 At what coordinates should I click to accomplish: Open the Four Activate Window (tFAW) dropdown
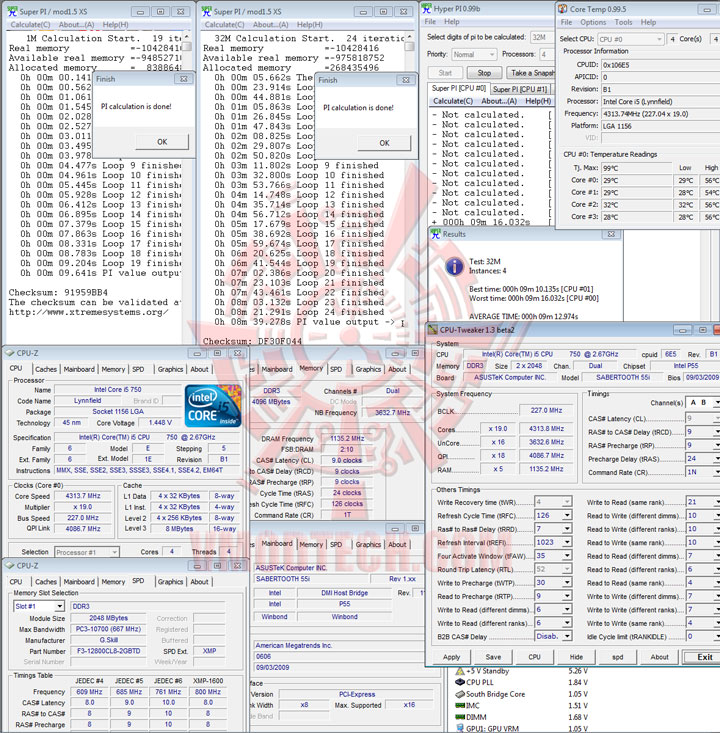pos(567,555)
